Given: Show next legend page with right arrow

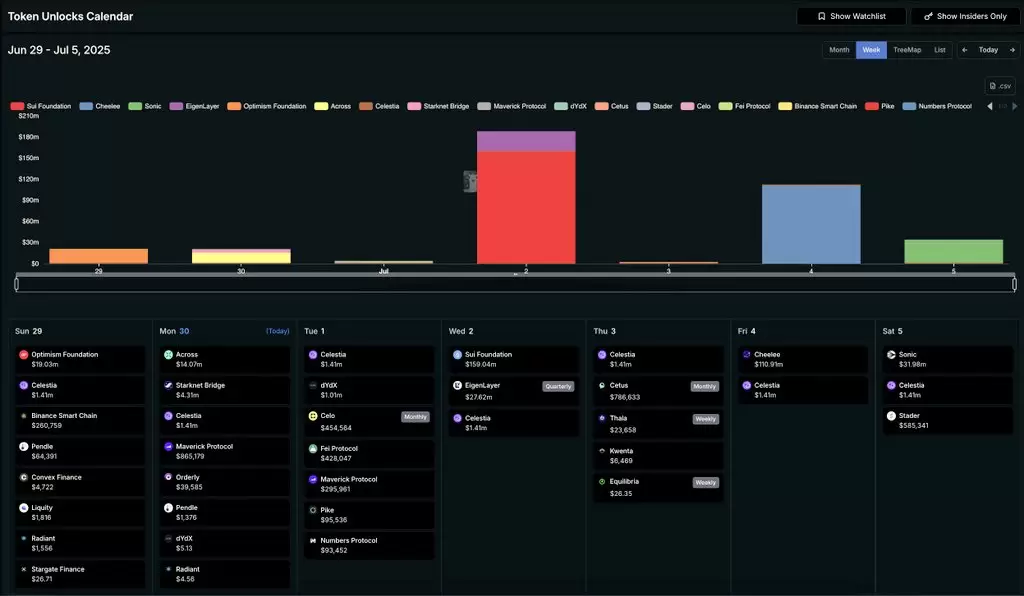Looking at the screenshot, I should 1014,106.
